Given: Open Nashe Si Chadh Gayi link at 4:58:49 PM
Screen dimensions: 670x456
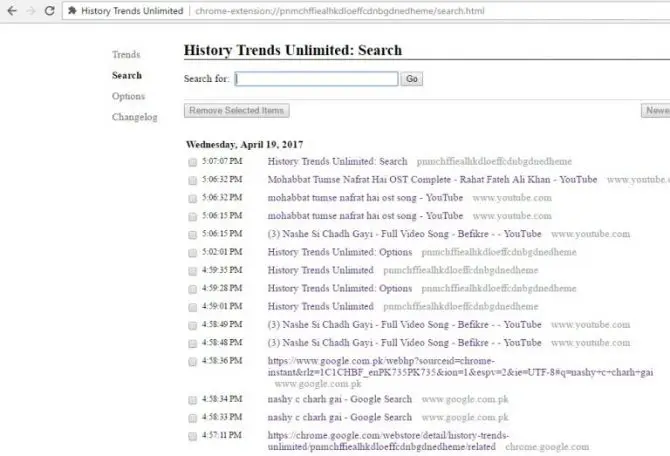Looking at the screenshot, I should (405, 325).
